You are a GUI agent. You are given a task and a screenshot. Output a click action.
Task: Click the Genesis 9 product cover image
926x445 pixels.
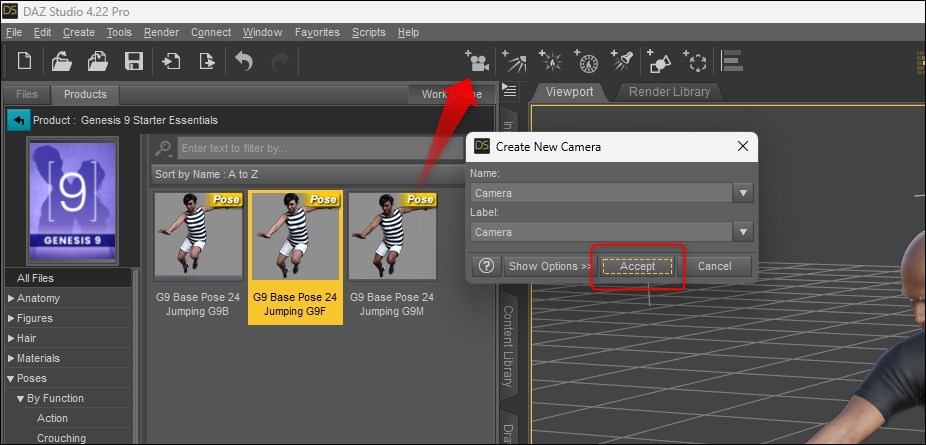(x=73, y=200)
